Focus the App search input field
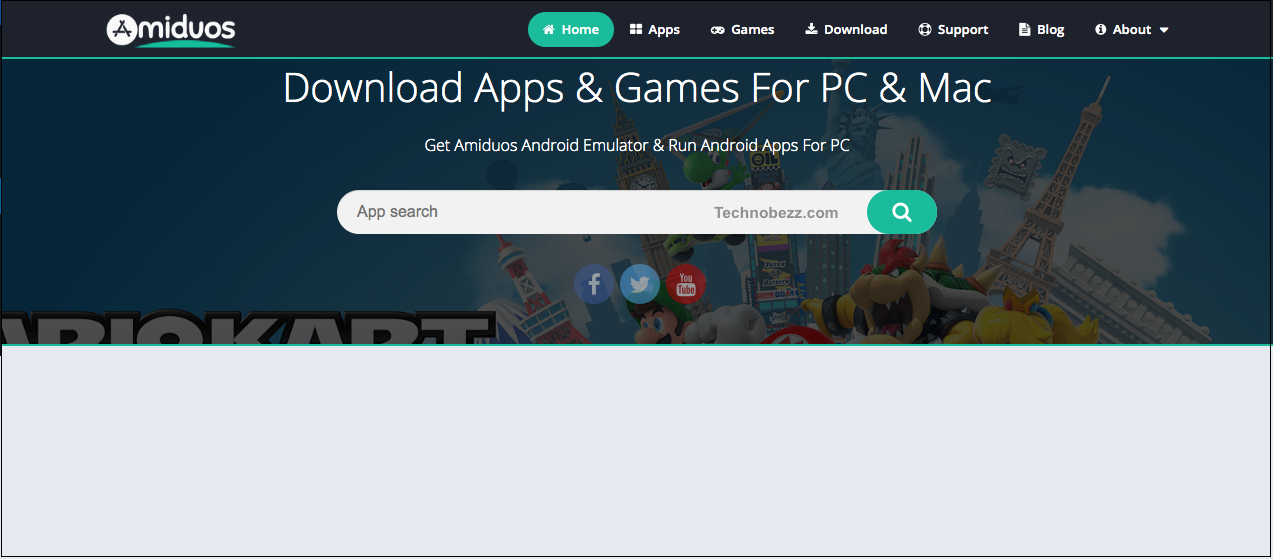This screenshot has height=559, width=1273. 602,212
